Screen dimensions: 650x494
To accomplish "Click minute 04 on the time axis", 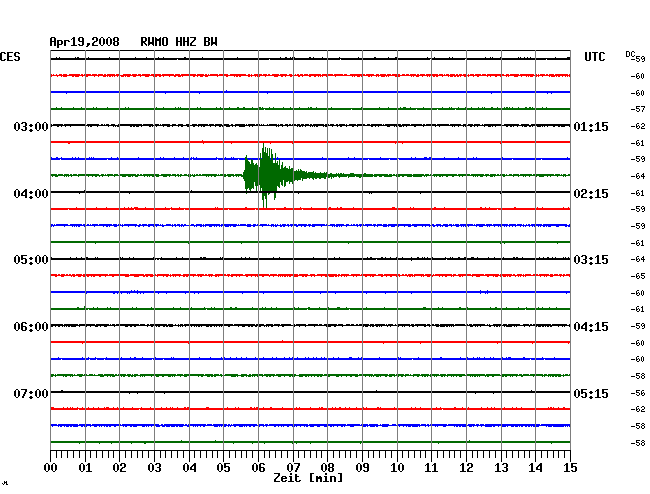I will (x=189, y=467).
